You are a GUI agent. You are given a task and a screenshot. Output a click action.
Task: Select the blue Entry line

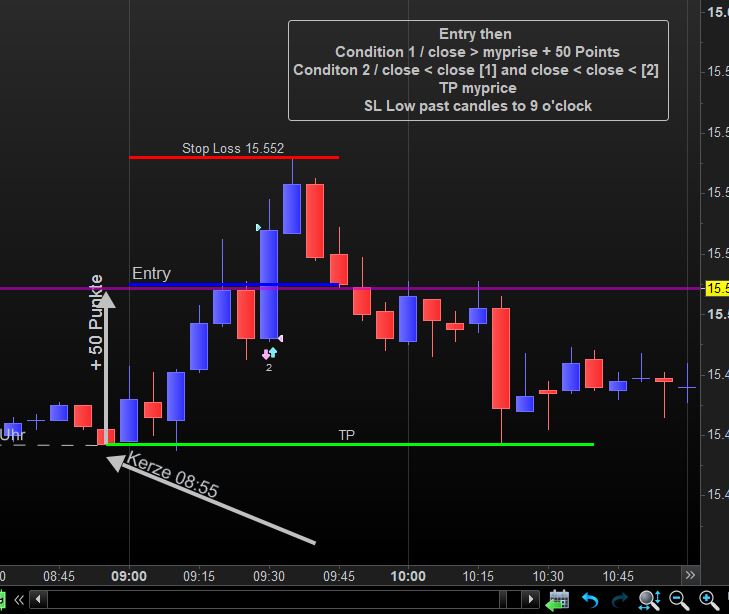coord(234,284)
